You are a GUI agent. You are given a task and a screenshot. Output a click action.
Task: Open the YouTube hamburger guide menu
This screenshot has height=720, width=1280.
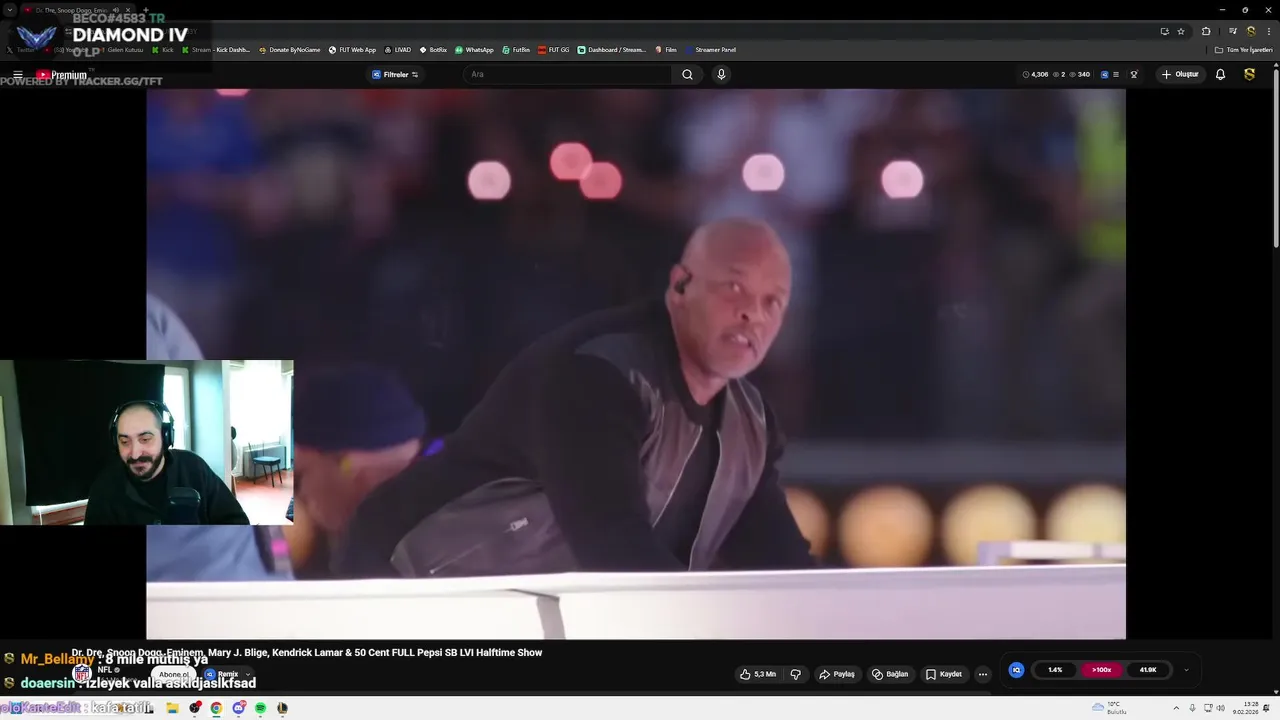17,75
